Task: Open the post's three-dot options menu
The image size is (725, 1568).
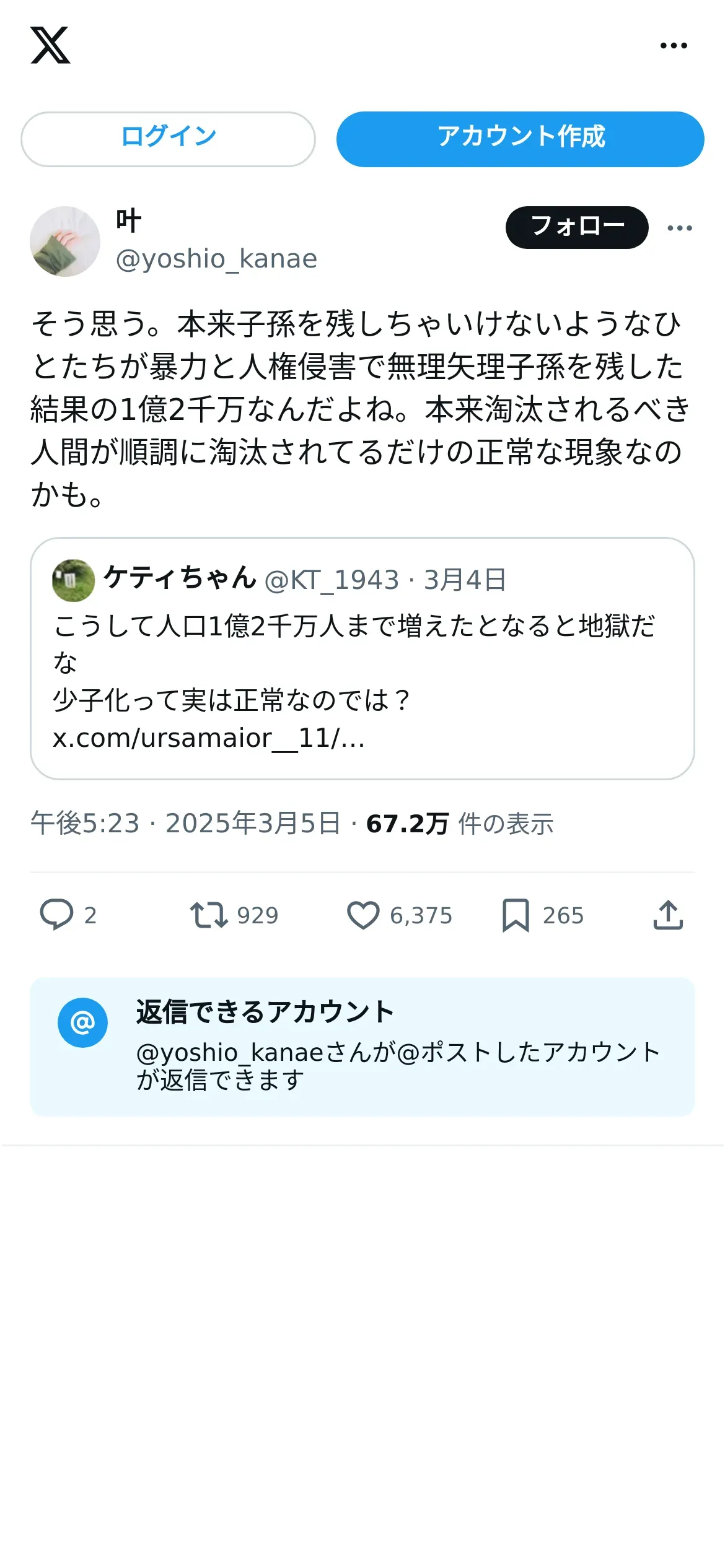Action: 679,228
